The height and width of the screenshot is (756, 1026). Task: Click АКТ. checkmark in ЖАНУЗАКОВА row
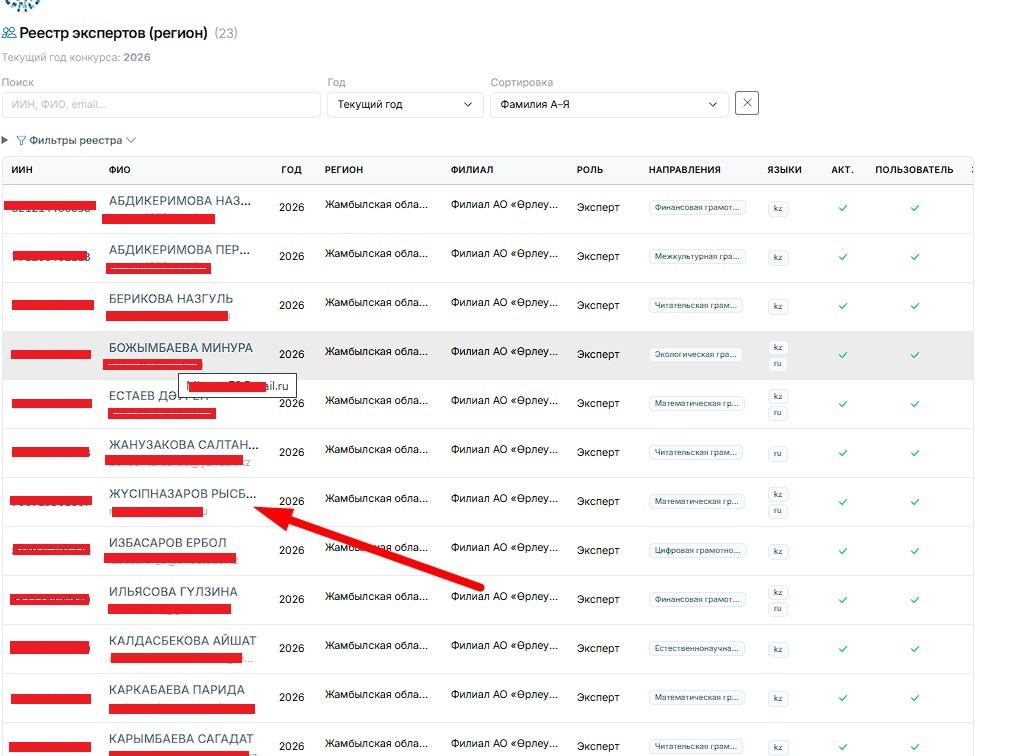[843, 453]
